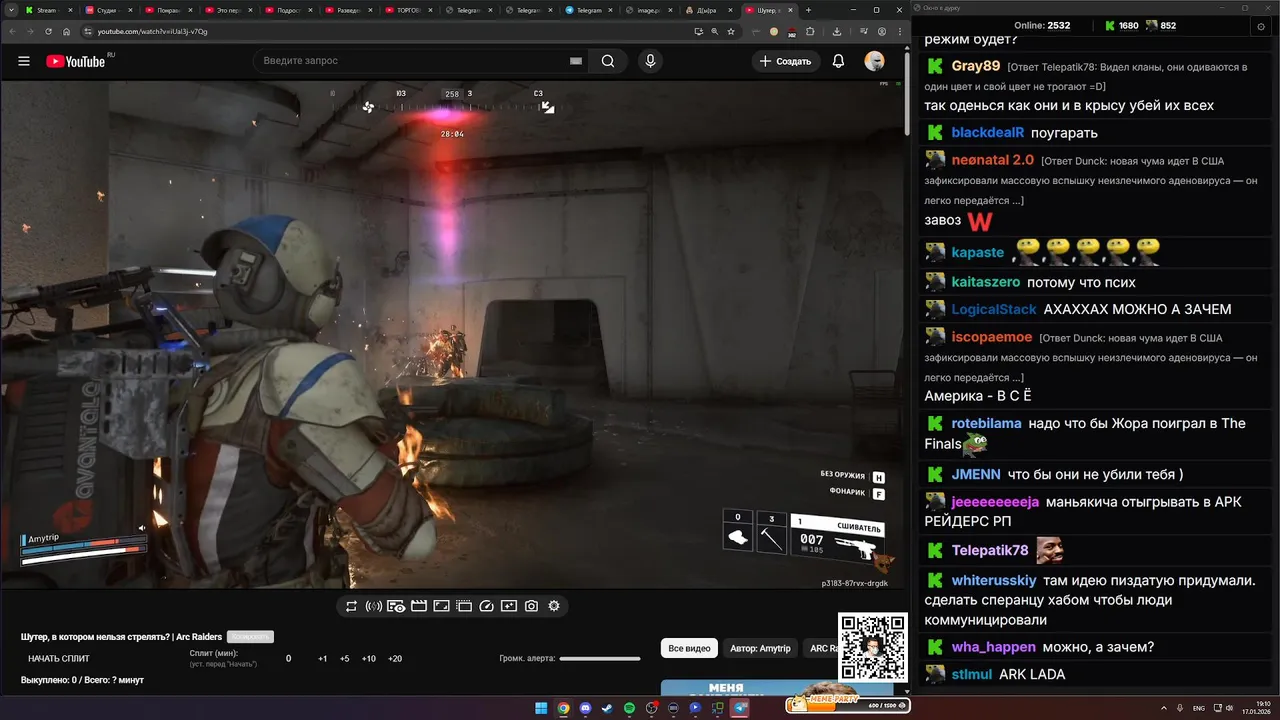Image resolution: width=1280 pixels, height=720 pixels.
Task: Select the 'Автор: Amytrip' filter chip
Action: [760, 648]
